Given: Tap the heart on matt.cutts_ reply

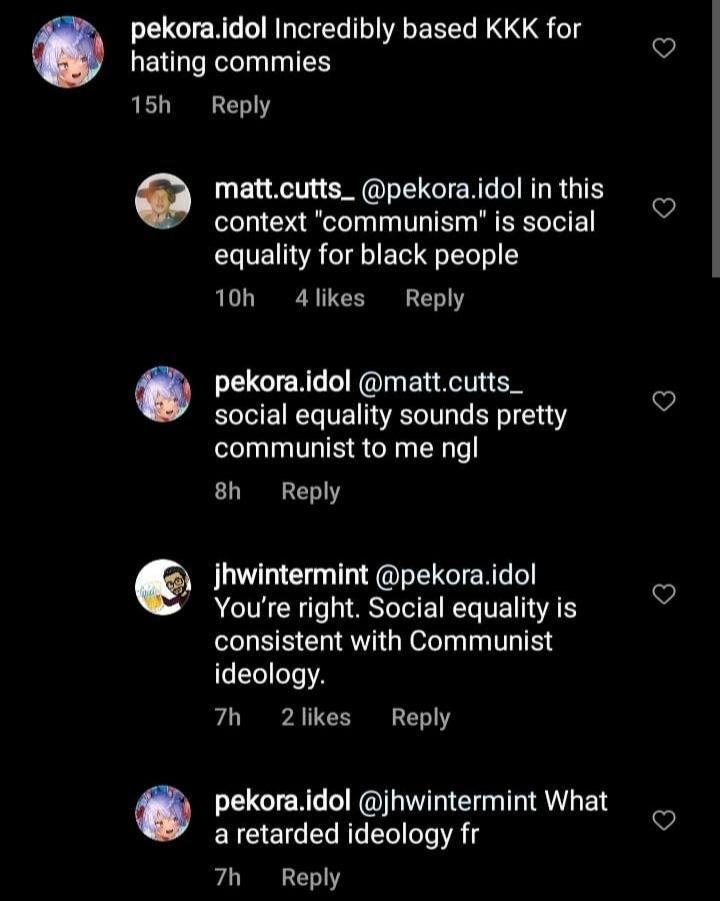Looking at the screenshot, I should pyautogui.click(x=663, y=208).
